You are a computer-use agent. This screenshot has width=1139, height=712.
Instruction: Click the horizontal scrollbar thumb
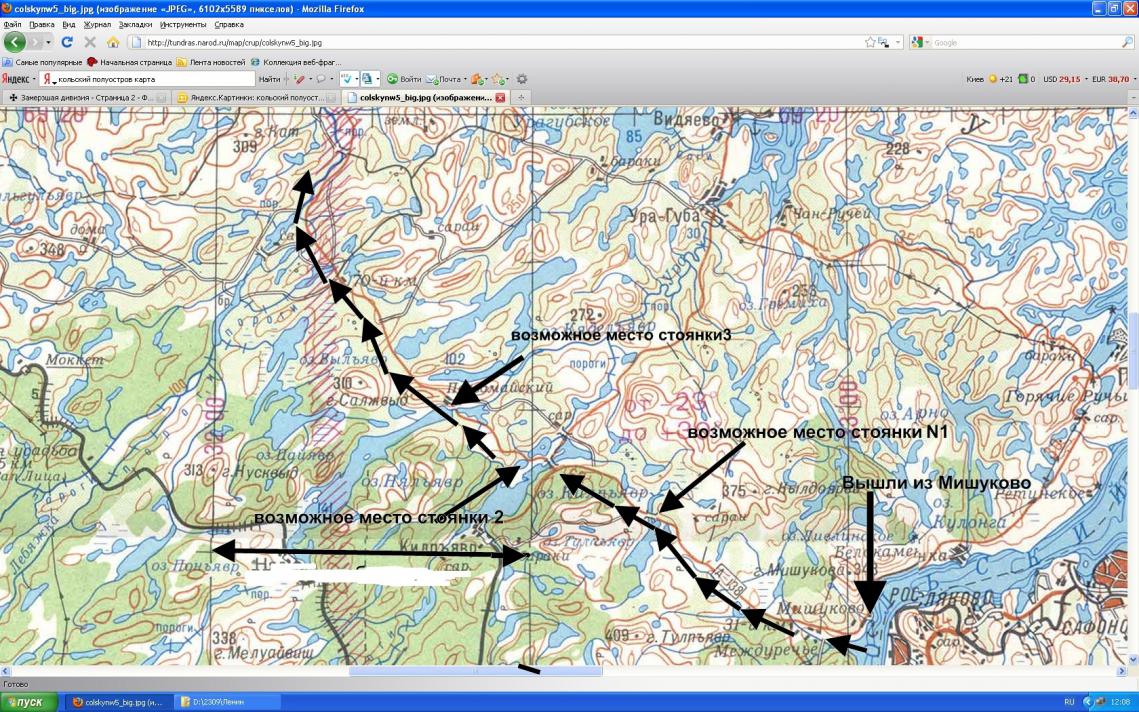(475, 672)
